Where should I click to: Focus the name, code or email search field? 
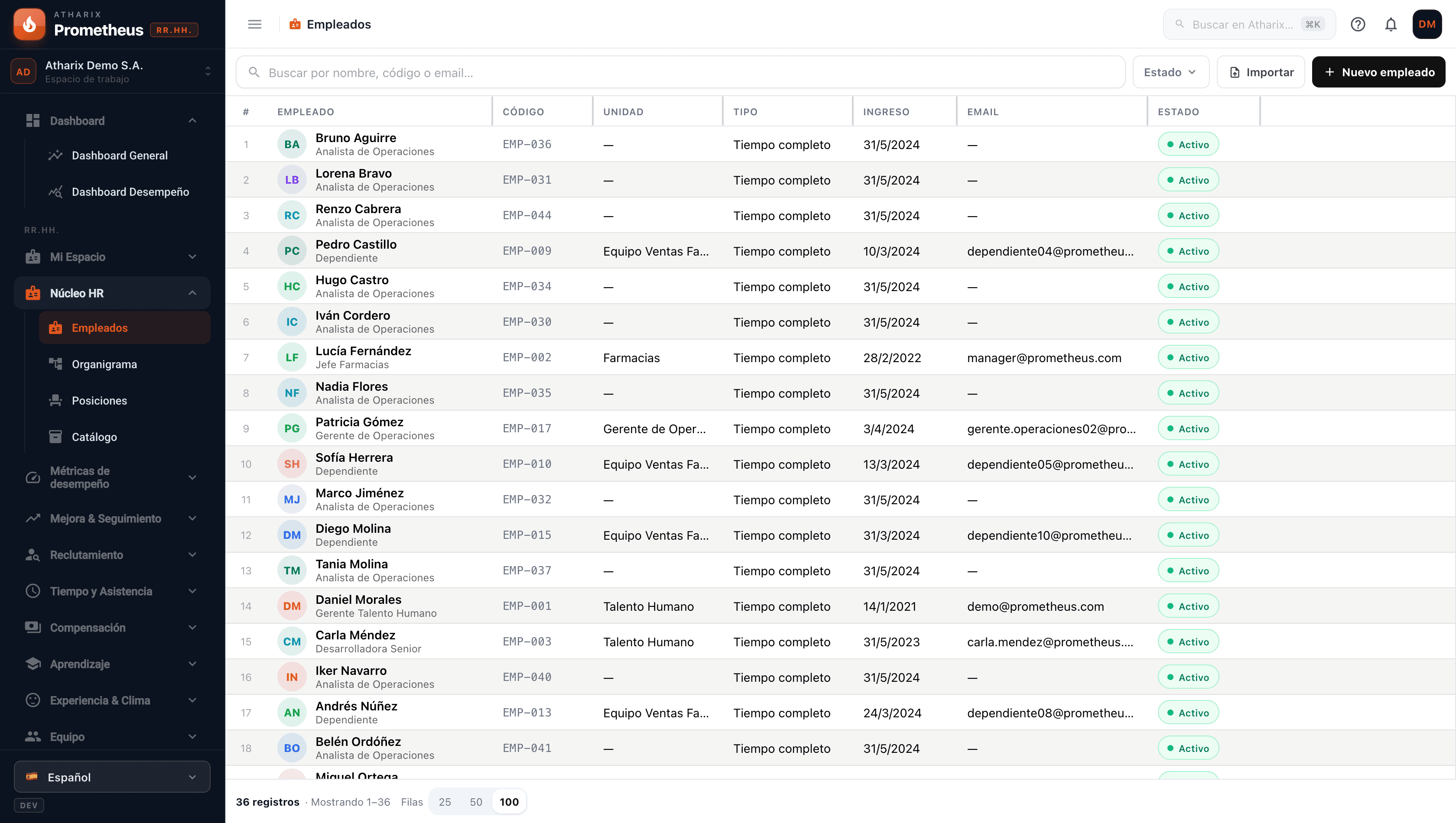680,72
